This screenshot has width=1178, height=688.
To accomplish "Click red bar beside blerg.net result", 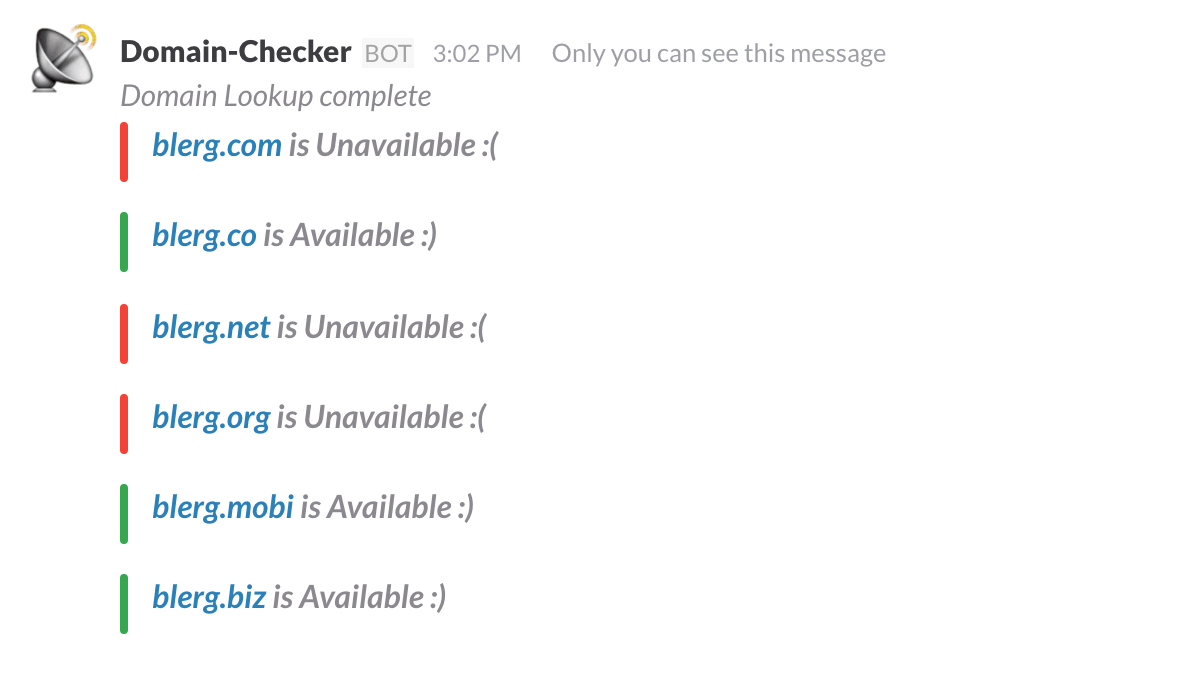I will [x=124, y=333].
